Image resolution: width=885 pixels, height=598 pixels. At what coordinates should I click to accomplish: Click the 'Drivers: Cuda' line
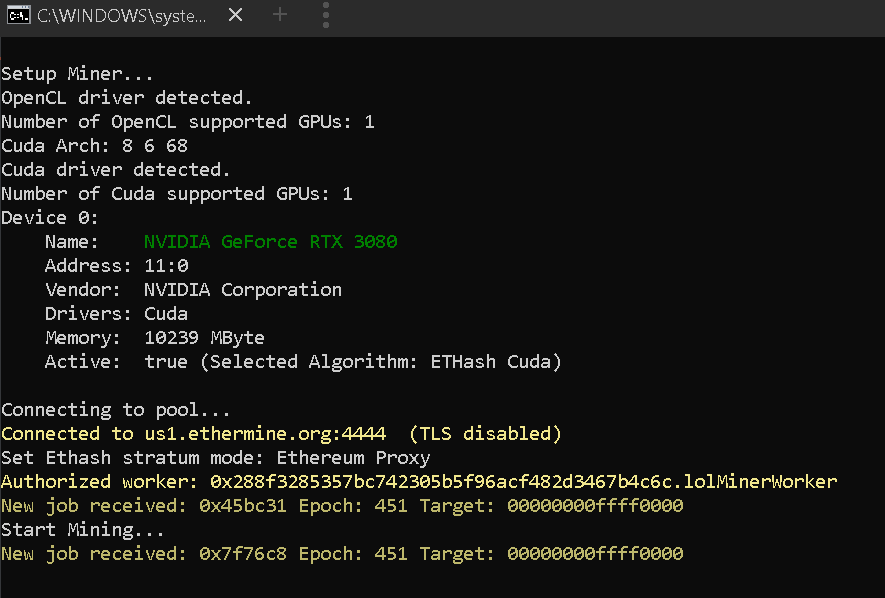(116, 314)
